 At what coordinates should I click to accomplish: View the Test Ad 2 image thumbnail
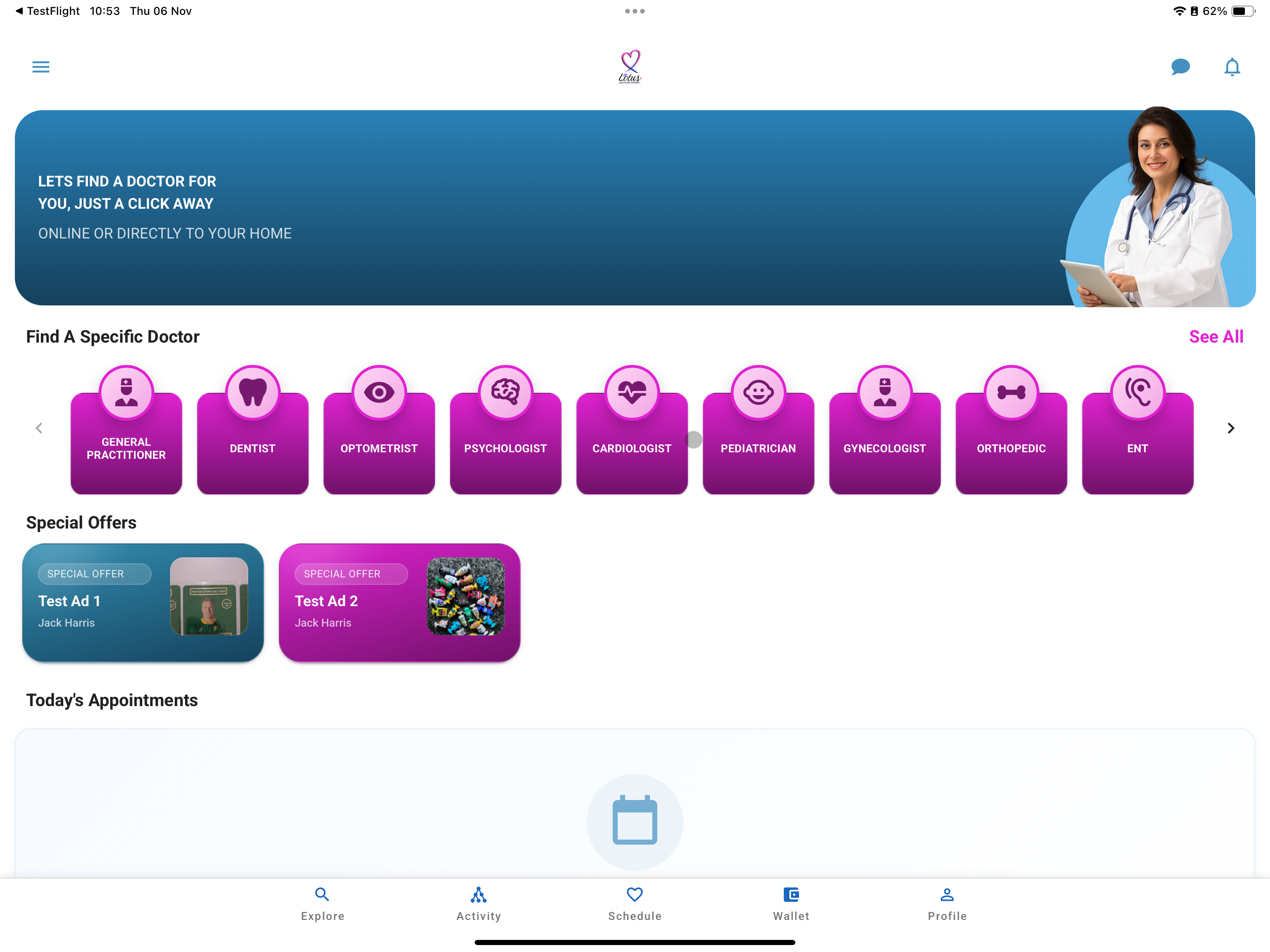click(466, 596)
